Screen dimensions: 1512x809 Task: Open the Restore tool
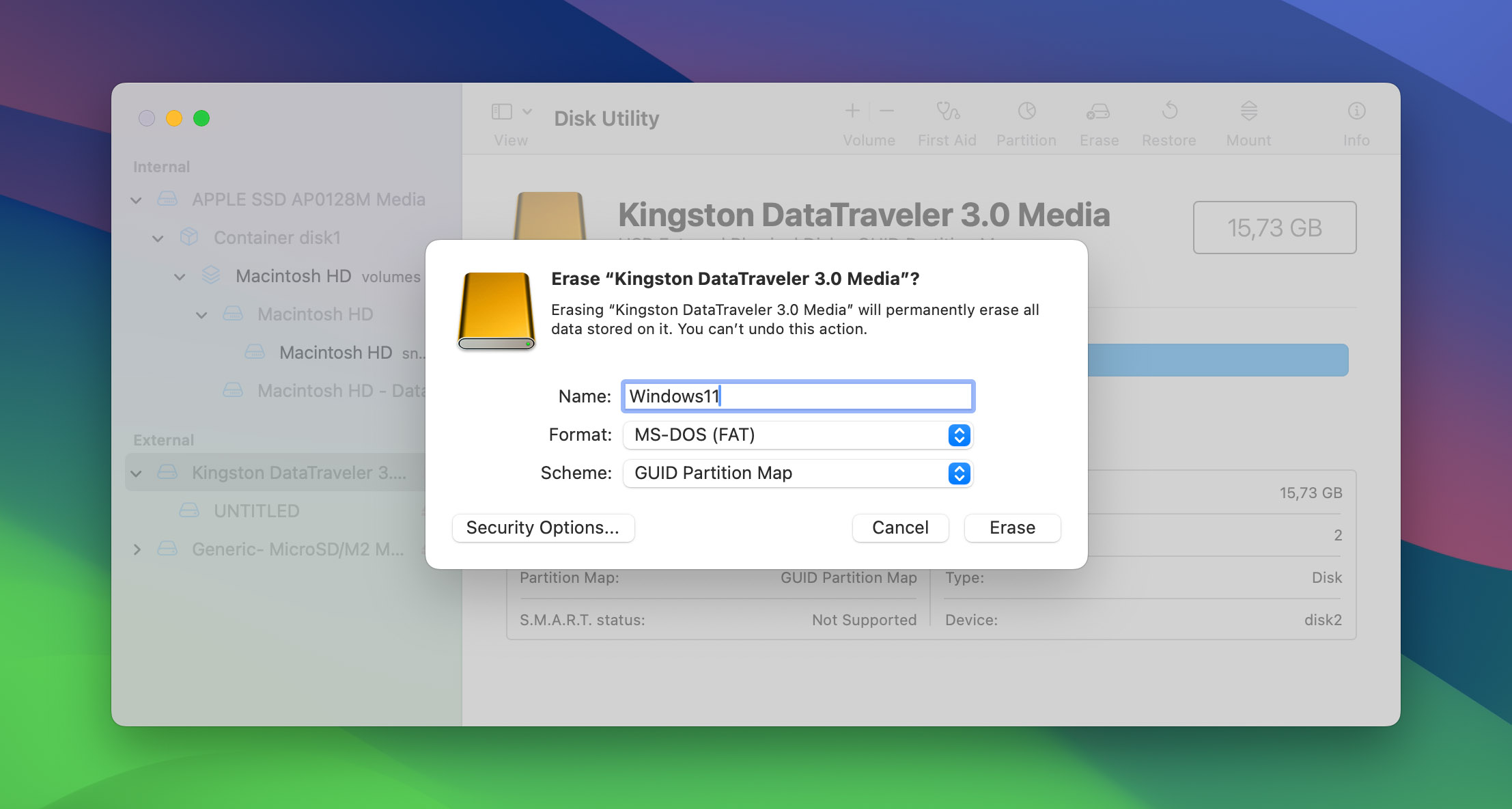pyautogui.click(x=1169, y=111)
